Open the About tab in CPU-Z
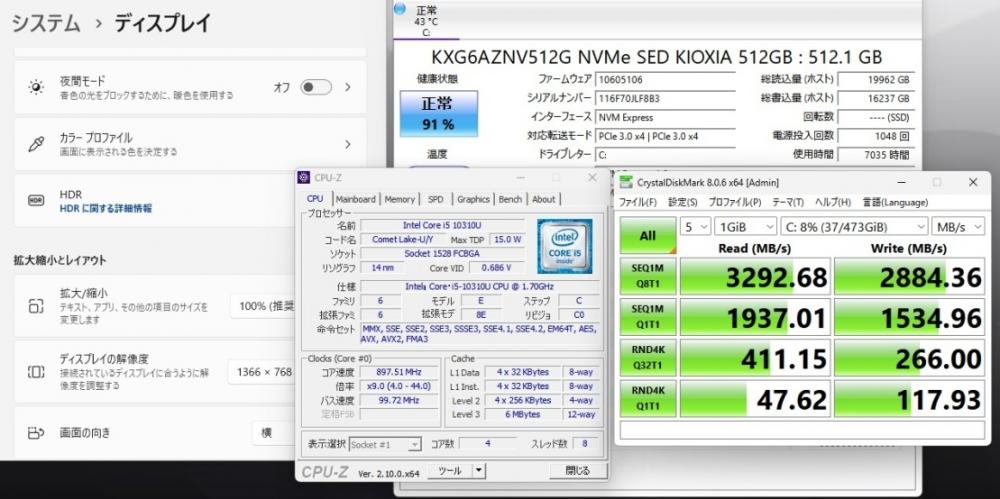The image size is (1000, 499). click(544, 199)
